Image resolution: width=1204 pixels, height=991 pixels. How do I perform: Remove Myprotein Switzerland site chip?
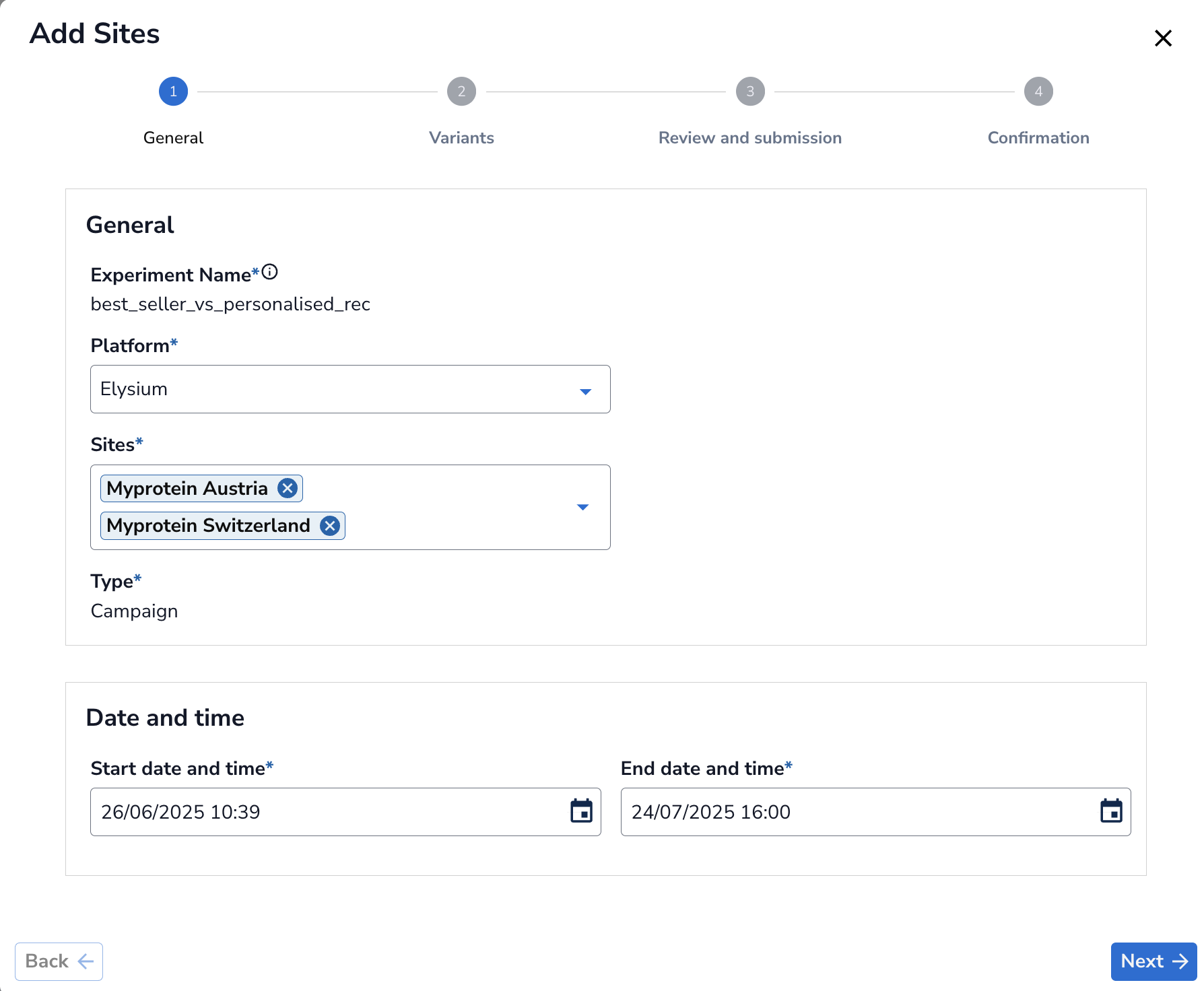(x=329, y=526)
